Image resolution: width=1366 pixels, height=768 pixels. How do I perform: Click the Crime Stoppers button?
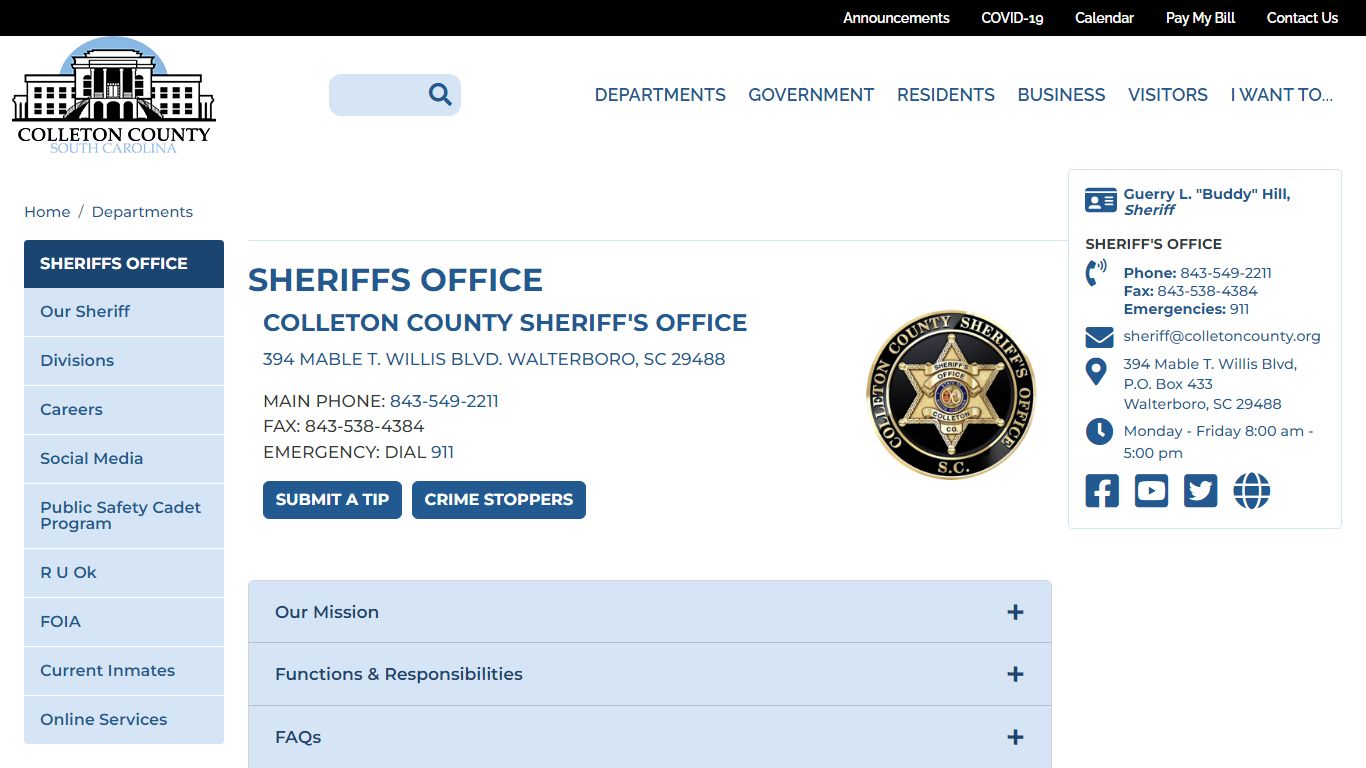499,500
